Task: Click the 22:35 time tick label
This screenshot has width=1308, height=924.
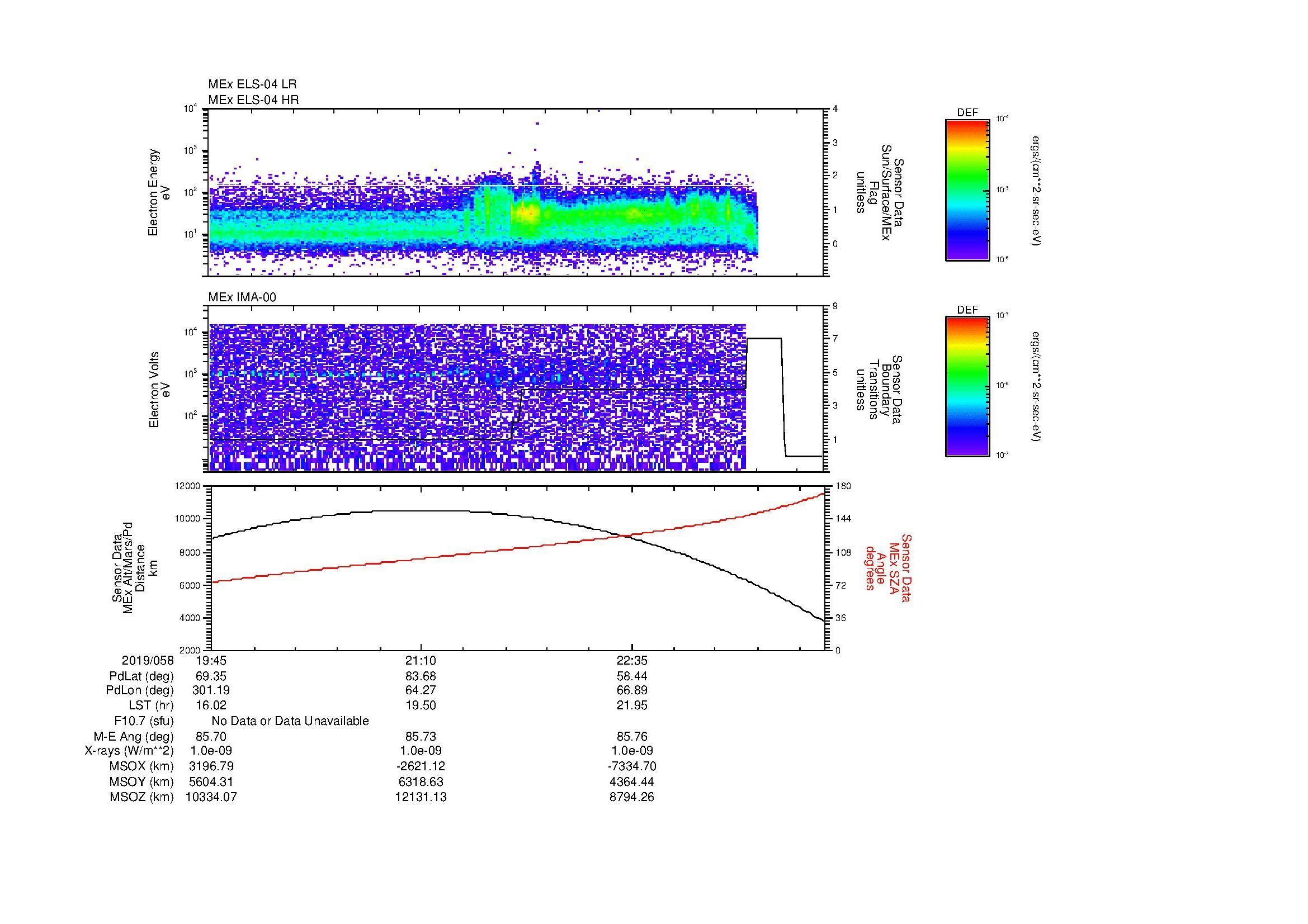Action: point(632,660)
